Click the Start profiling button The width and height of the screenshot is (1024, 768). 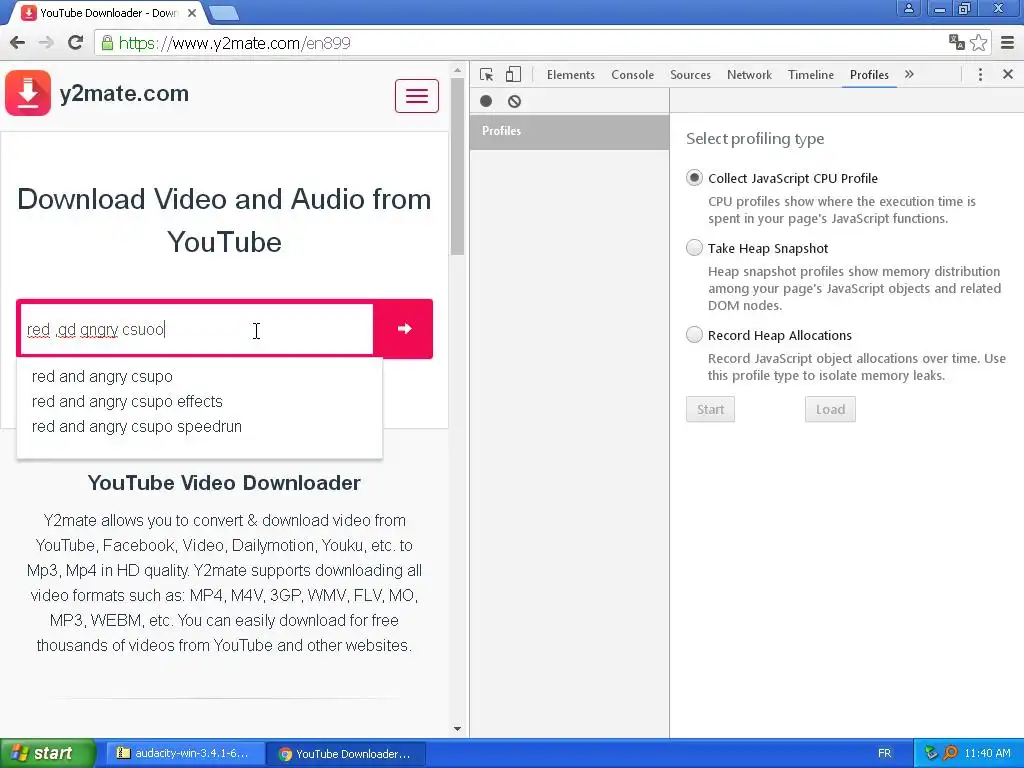(710, 409)
